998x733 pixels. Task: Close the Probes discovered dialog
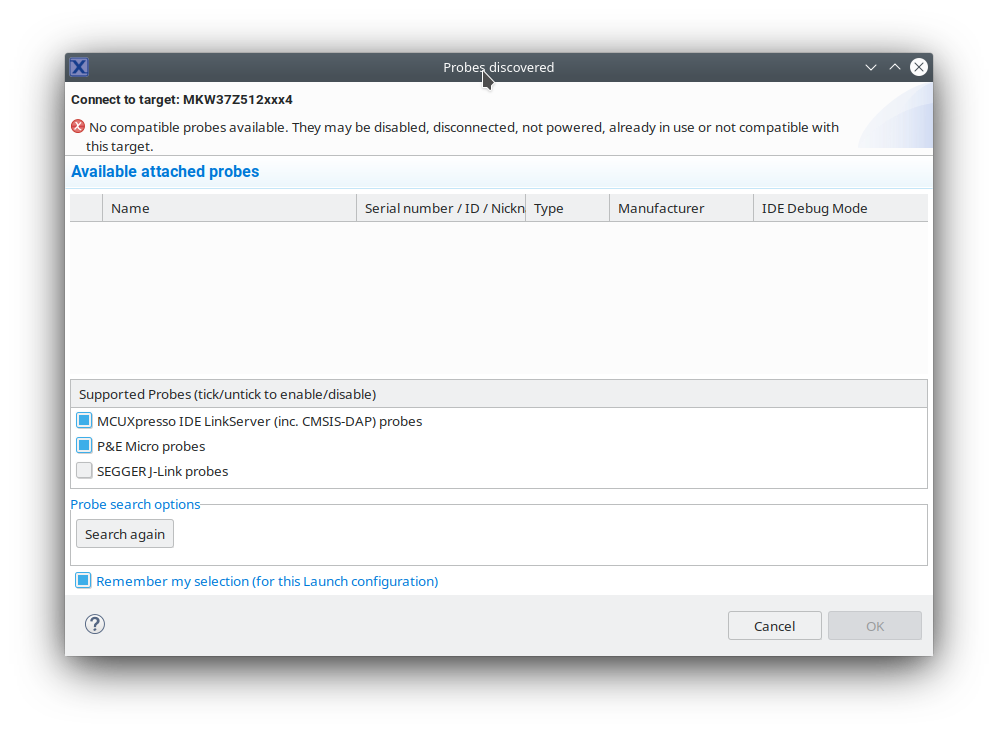point(919,67)
